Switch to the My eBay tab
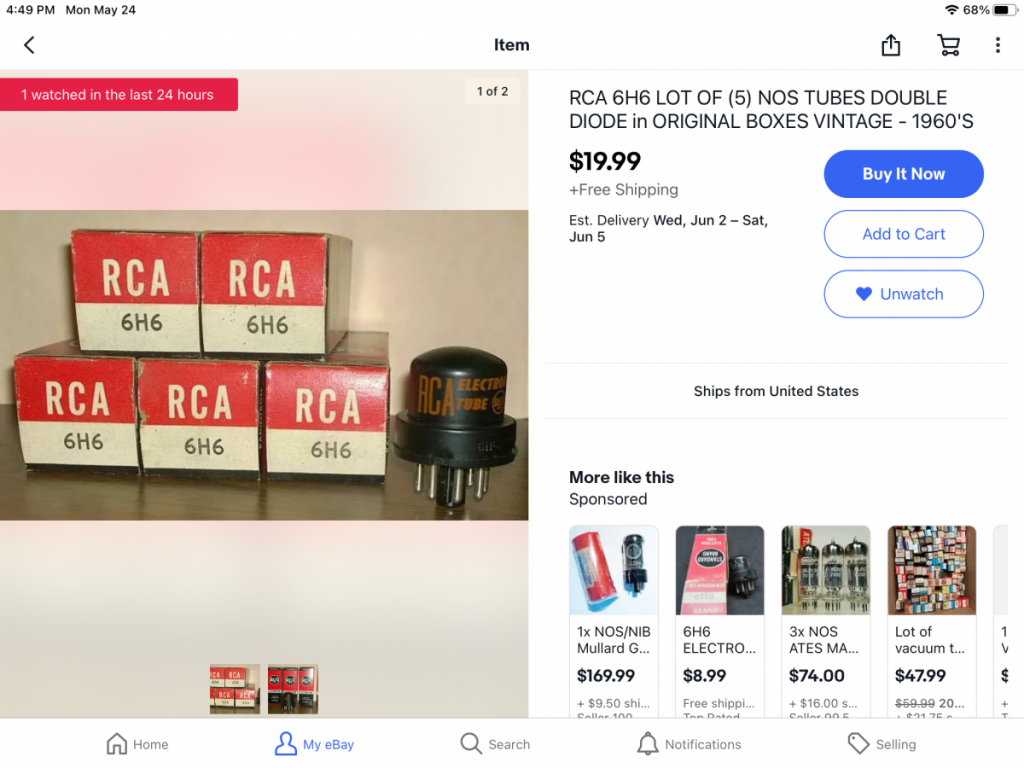Image resolution: width=1024 pixels, height=768 pixels. 314,744
